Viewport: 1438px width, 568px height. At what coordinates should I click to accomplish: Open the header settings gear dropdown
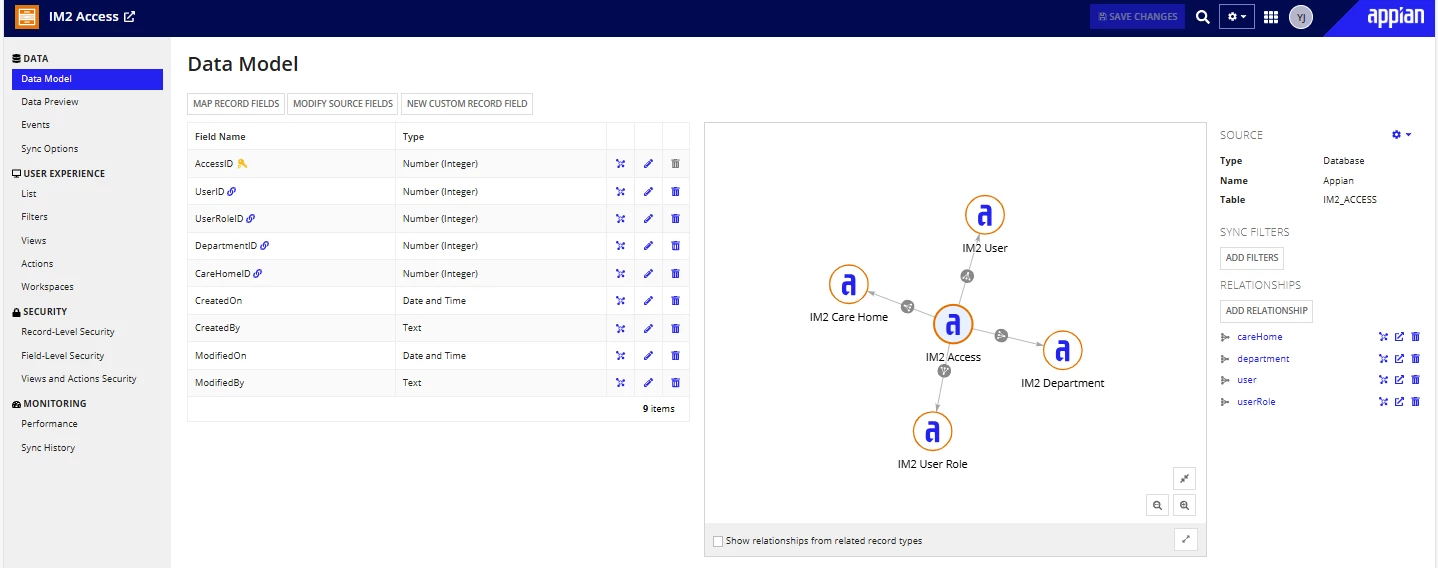[1237, 17]
